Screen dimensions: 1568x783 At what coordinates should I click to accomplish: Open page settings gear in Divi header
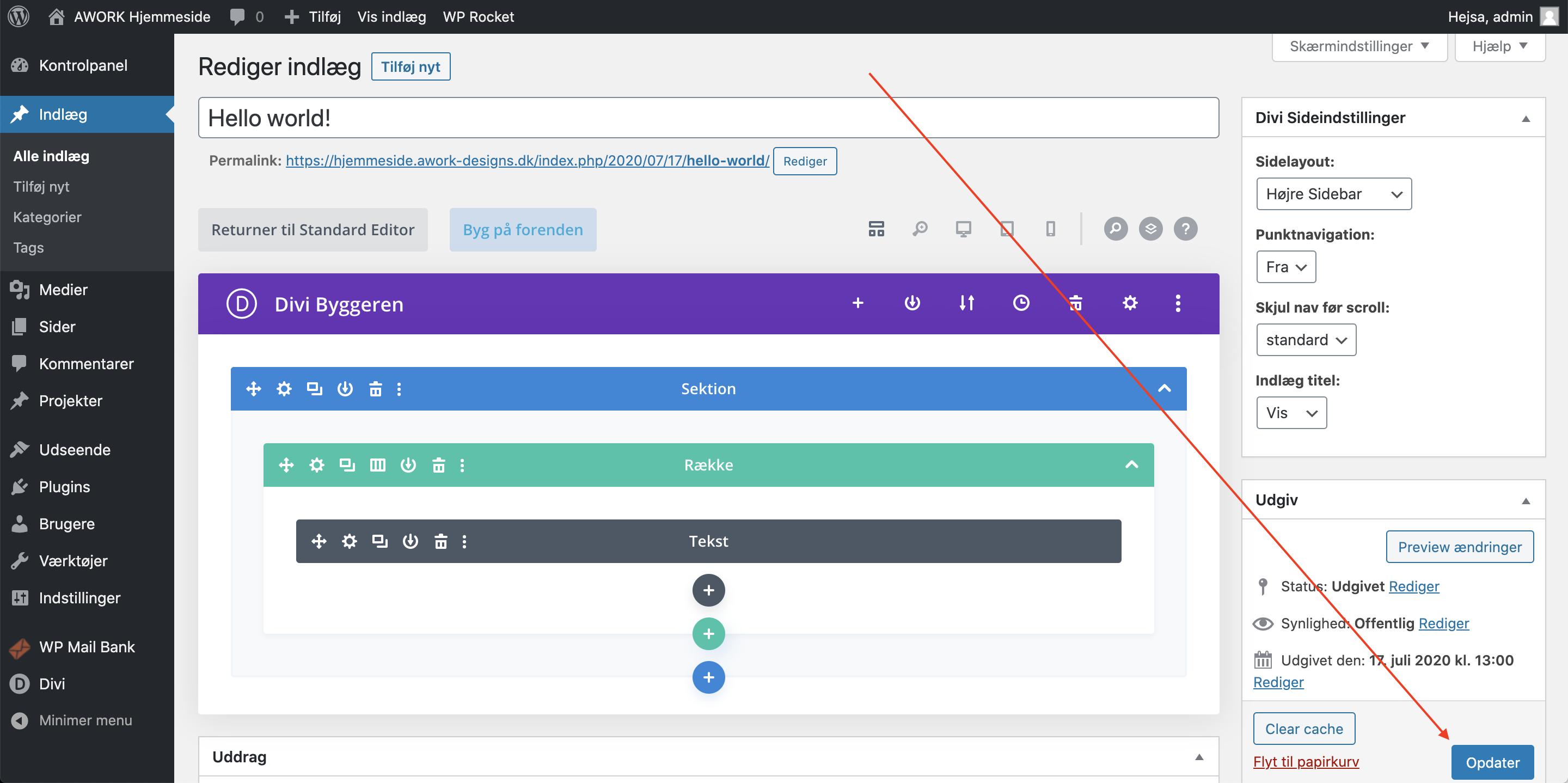(1130, 303)
